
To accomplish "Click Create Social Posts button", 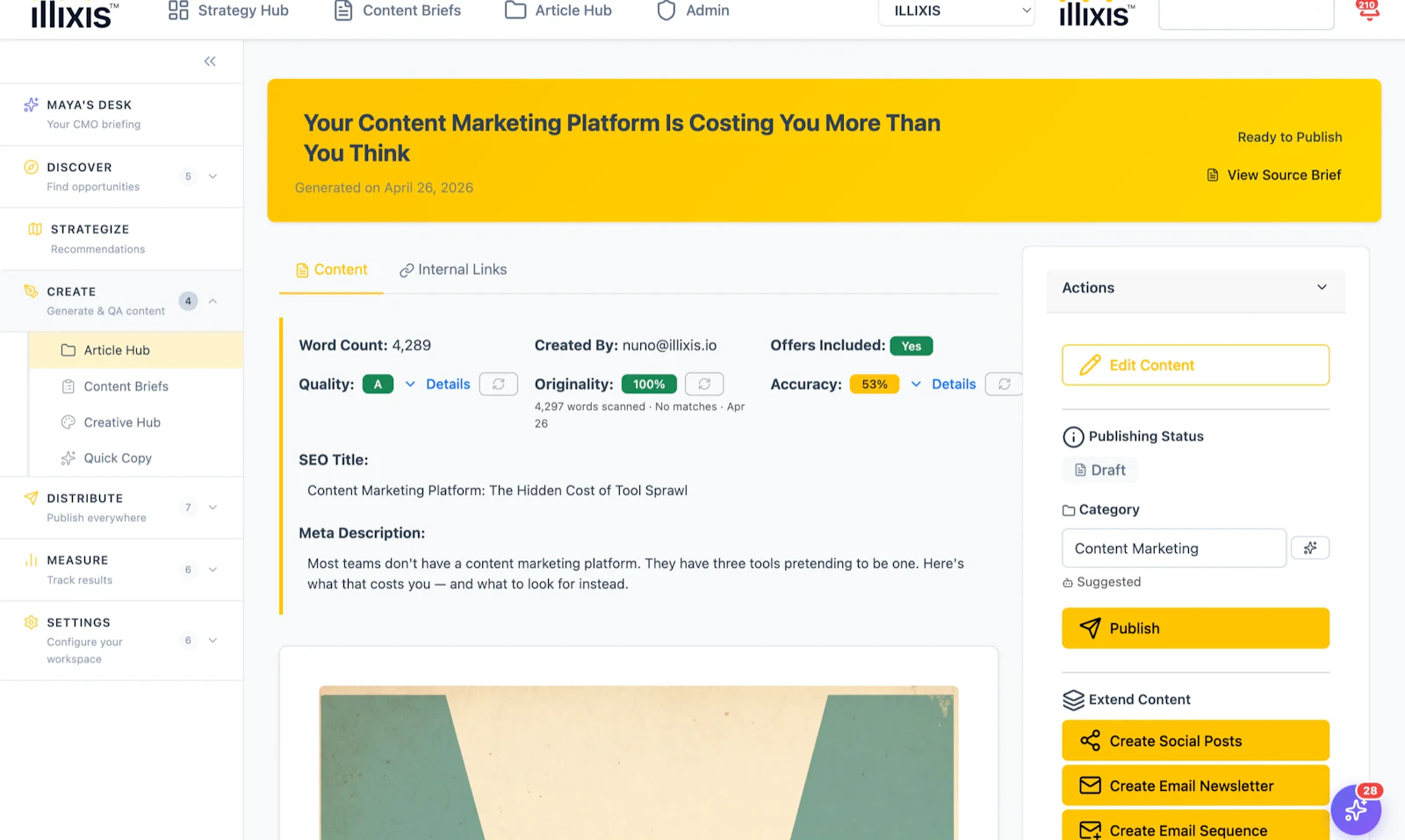I will pos(1195,741).
